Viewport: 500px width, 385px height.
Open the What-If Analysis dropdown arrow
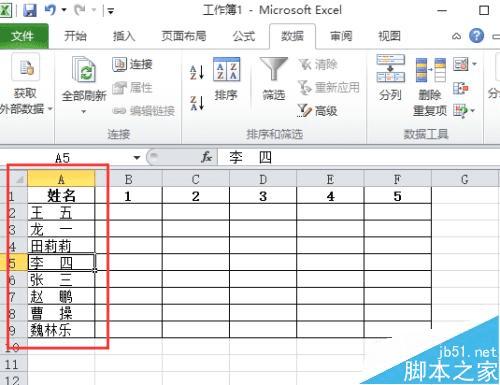(473, 111)
